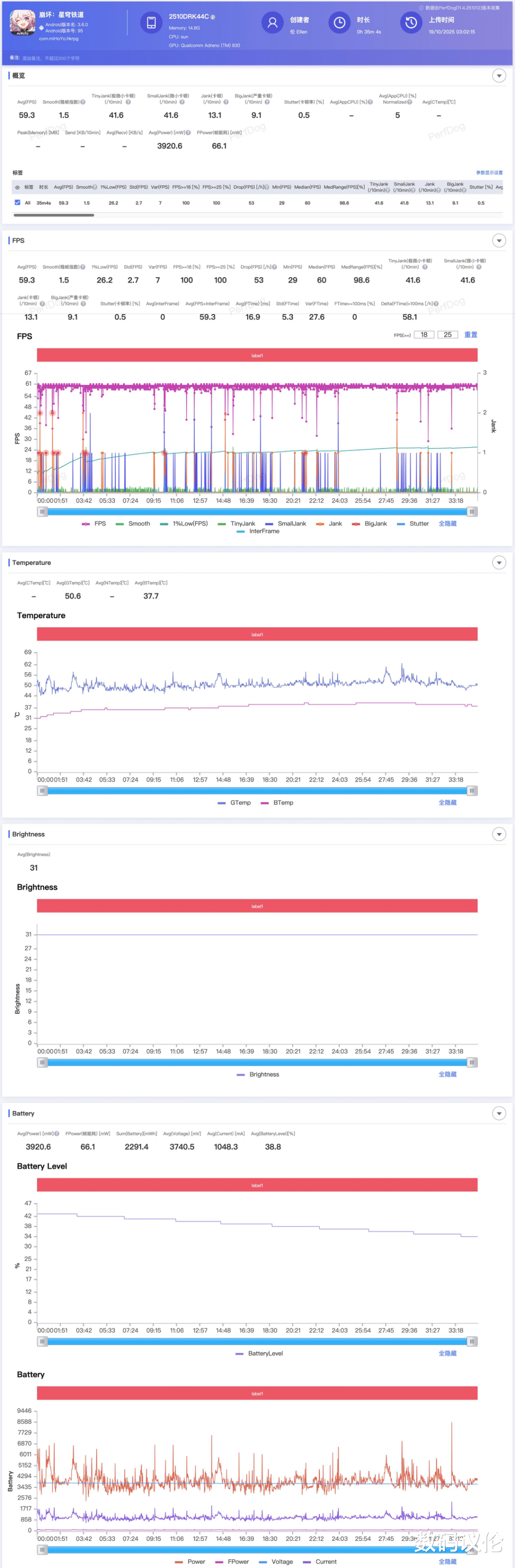Collapse the Temperature section
Image resolution: width=515 pixels, height=1568 pixels.
tap(499, 562)
